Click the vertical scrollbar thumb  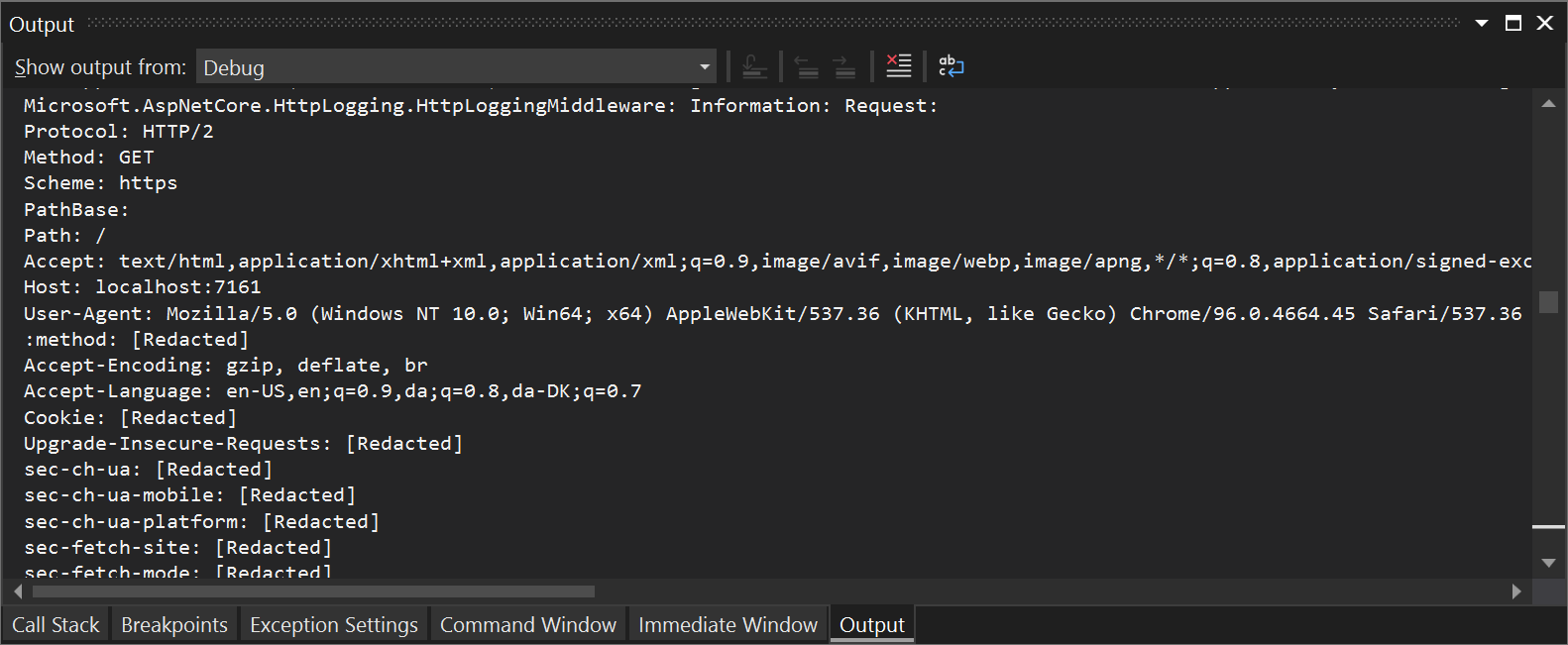click(x=1548, y=301)
